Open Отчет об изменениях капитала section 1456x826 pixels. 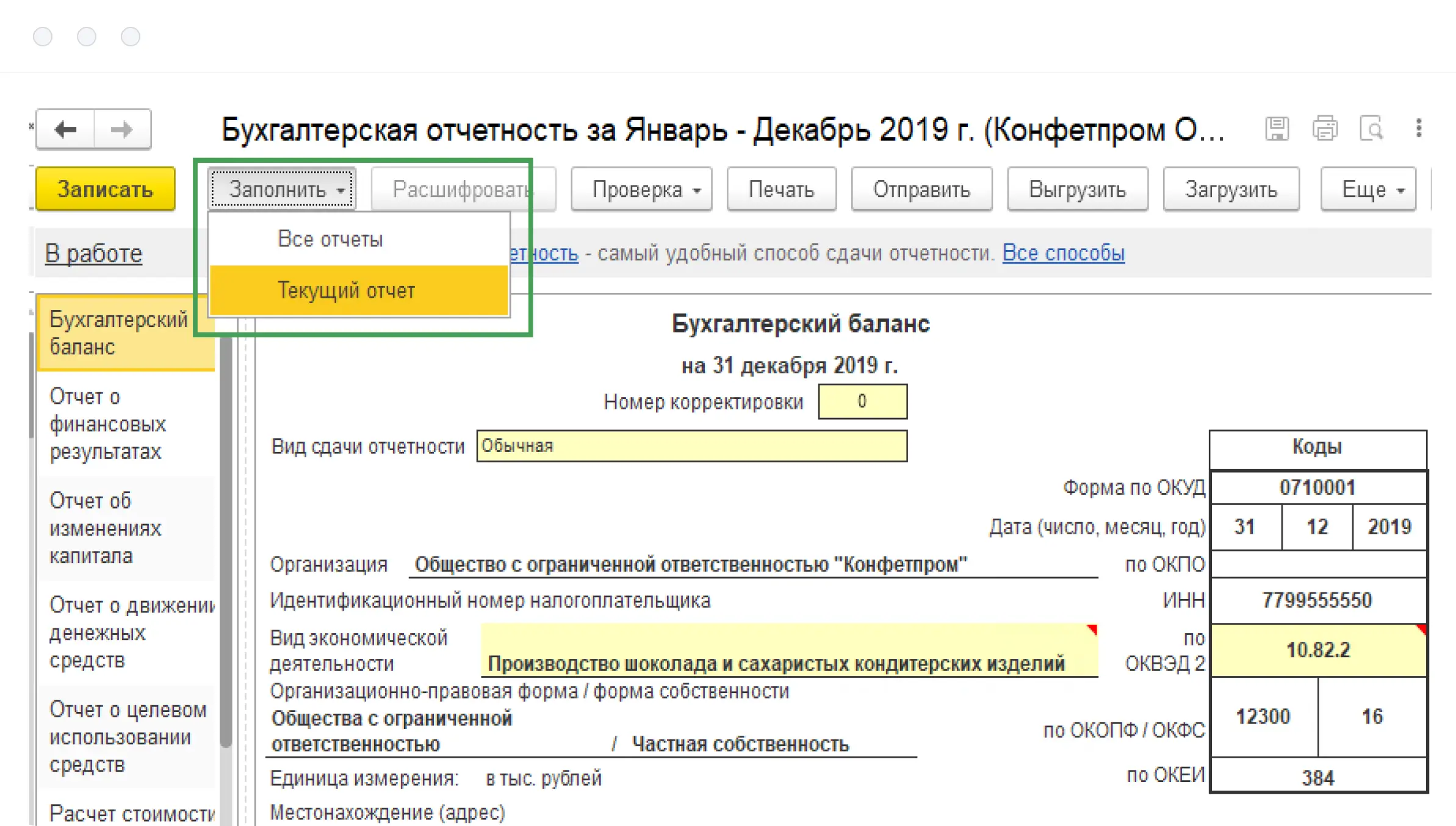[105, 528]
